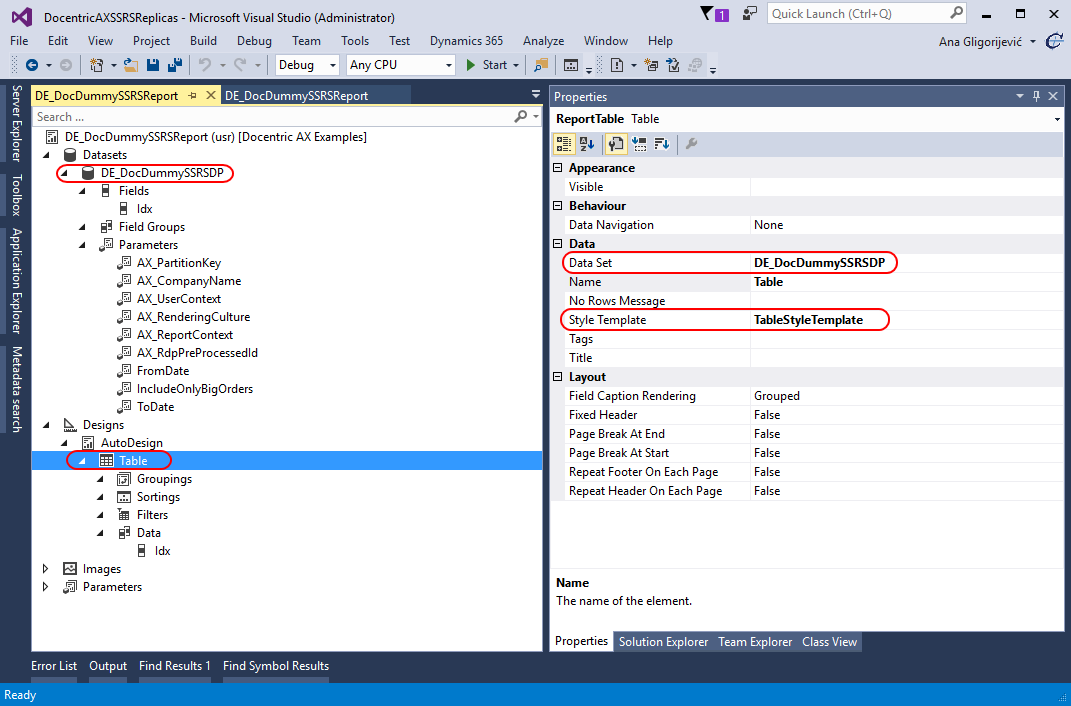The image size is (1071, 706).
Task: Click the search magnifier icon in designer
Action: (520, 117)
